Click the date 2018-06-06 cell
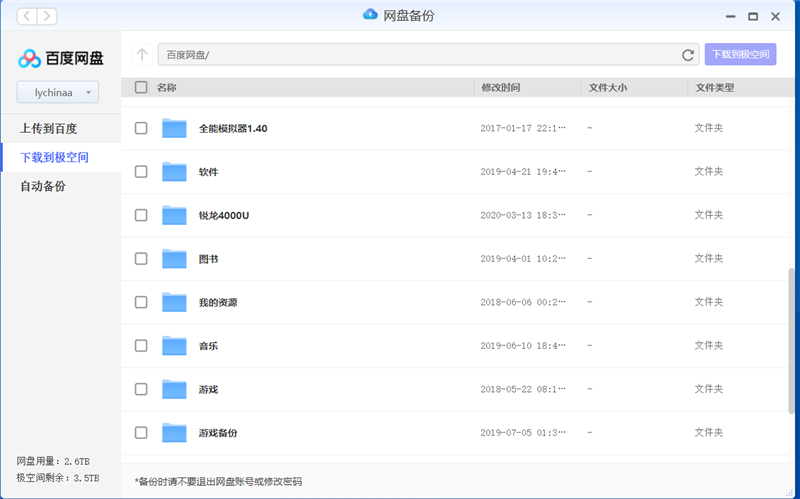 pyautogui.click(x=523, y=302)
